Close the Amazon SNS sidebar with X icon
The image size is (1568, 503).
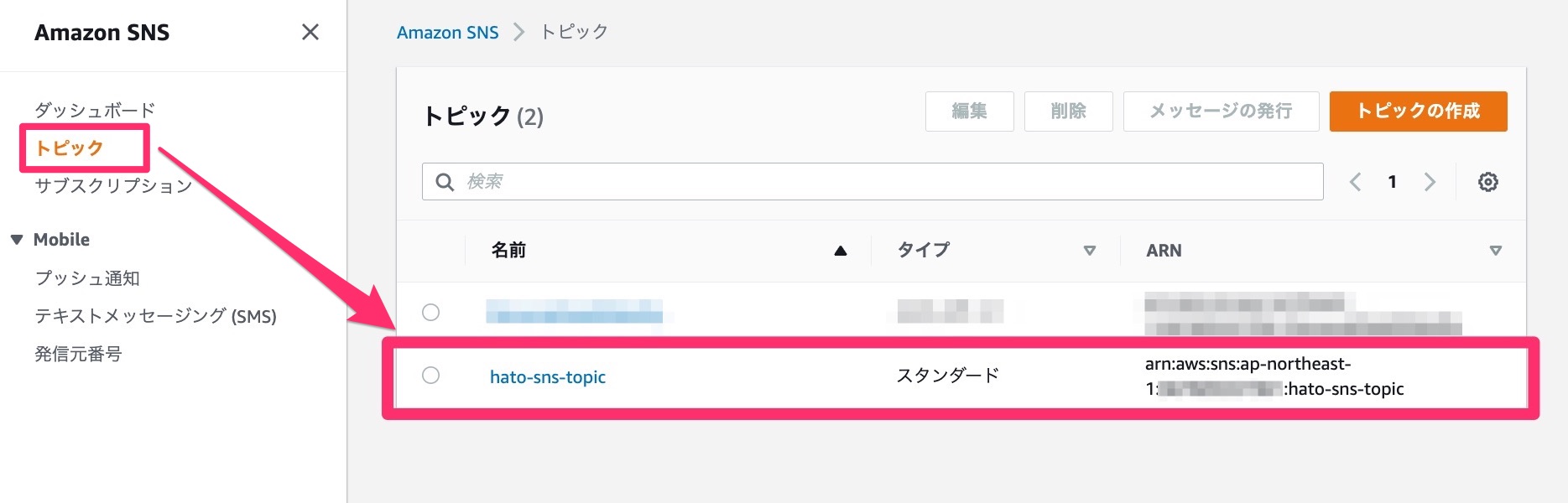tap(310, 32)
